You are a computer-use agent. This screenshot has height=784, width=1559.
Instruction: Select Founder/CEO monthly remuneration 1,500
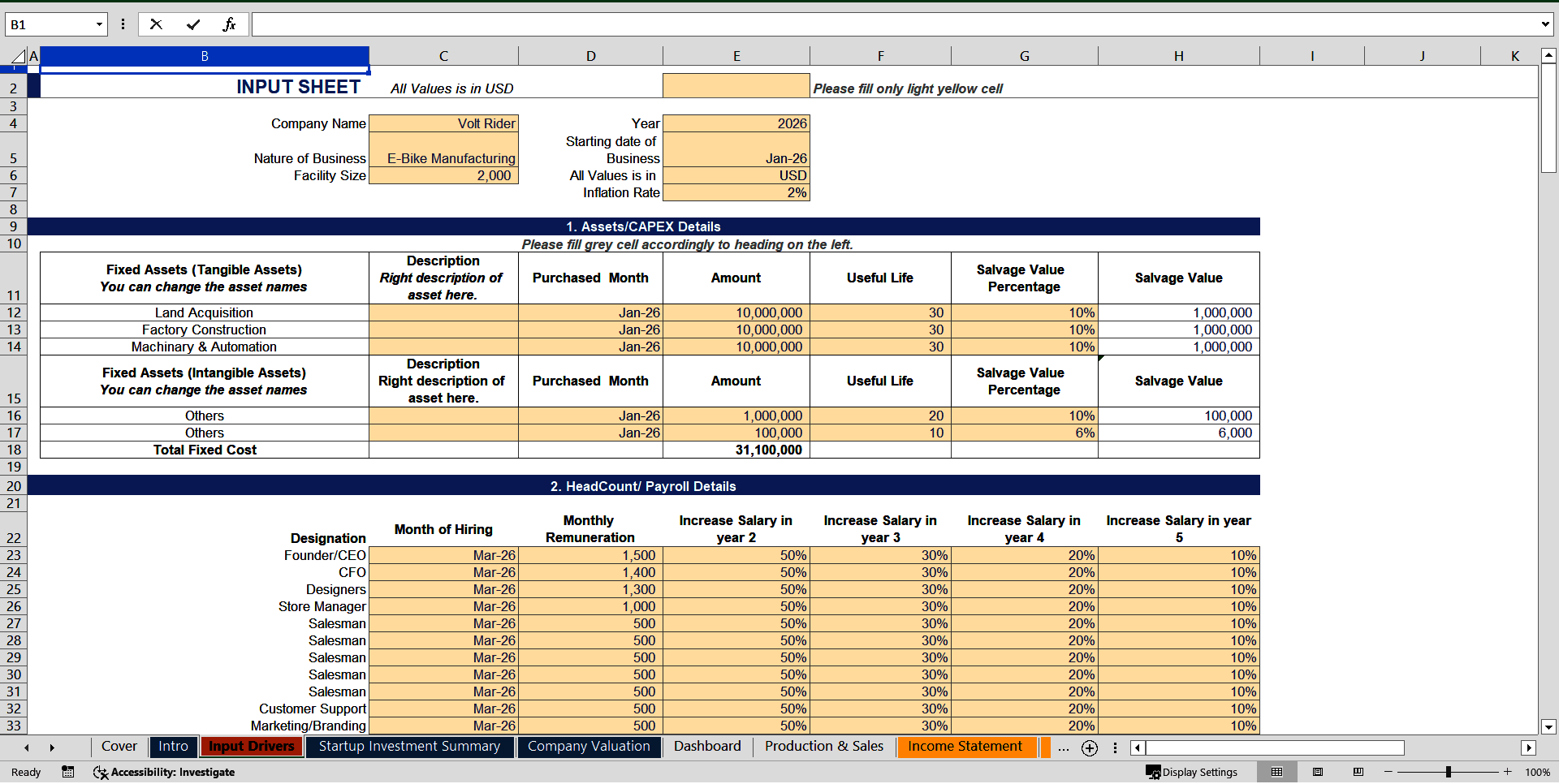[590, 555]
